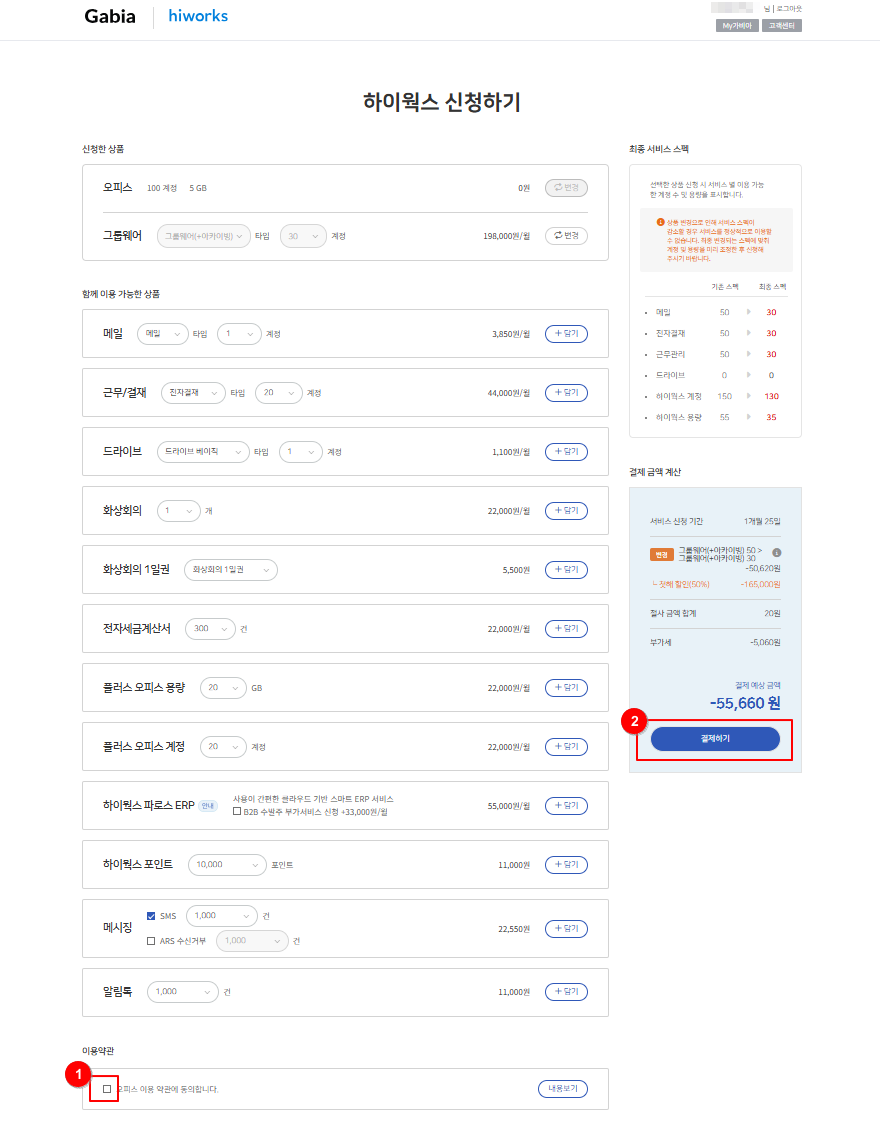The image size is (880, 1128).
Task: Click the 안내 badge next to 하이웍스 파로스 ERP
Action: 207,806
